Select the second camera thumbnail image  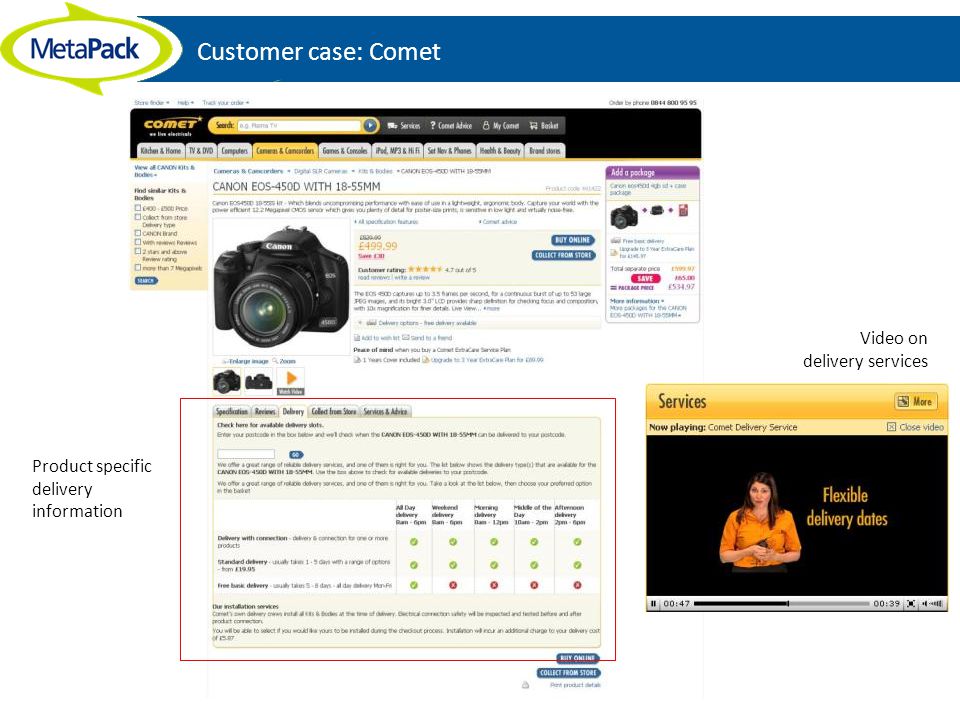click(258, 381)
